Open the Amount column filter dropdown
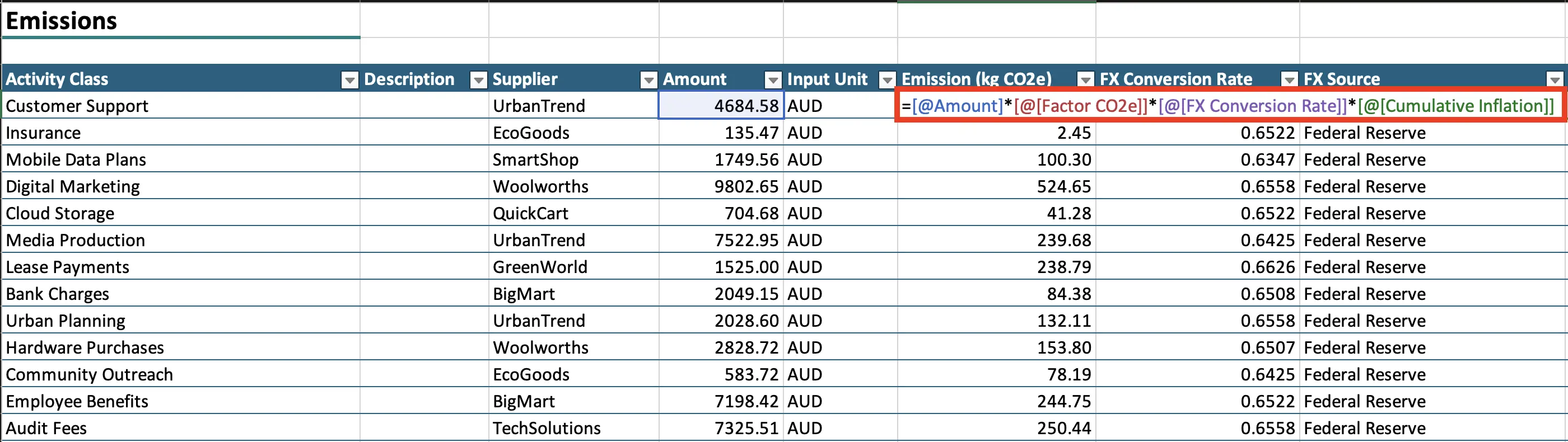1568x442 pixels. [773, 79]
